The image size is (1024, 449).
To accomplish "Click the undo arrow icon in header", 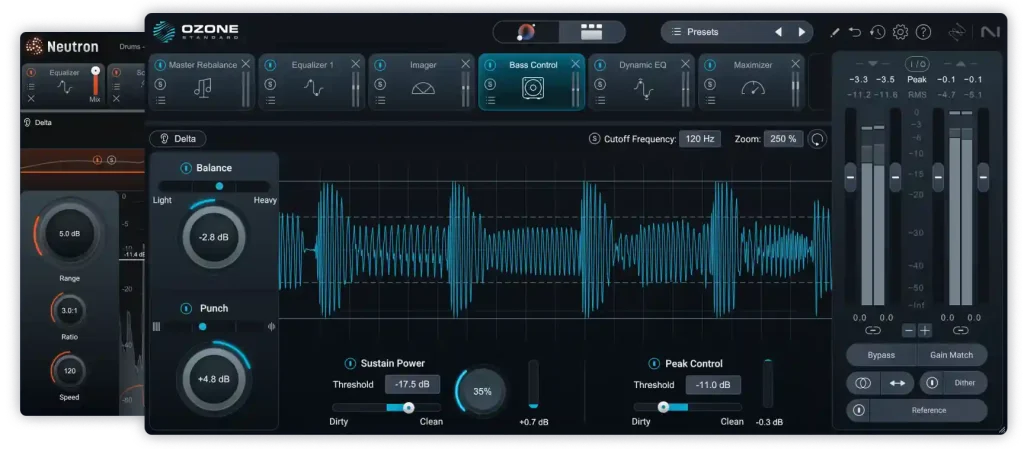I will point(855,32).
